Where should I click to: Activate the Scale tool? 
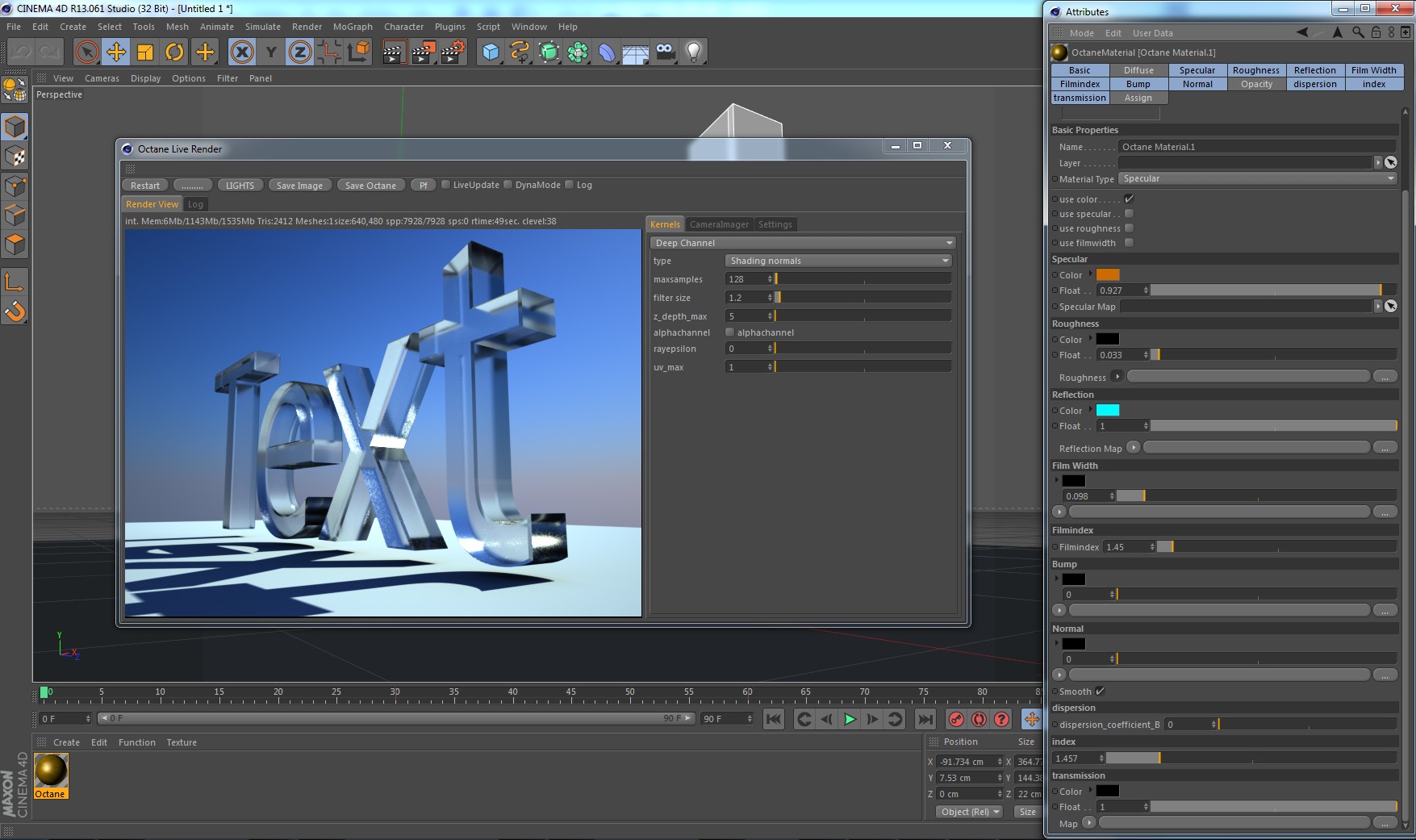click(145, 52)
